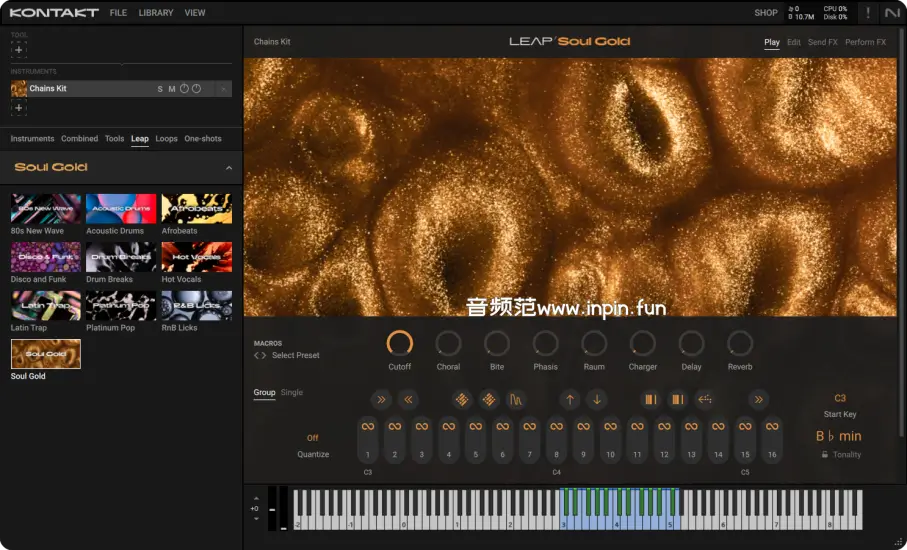Switch to Single mode
This screenshot has height=550, width=907.
click(292, 393)
